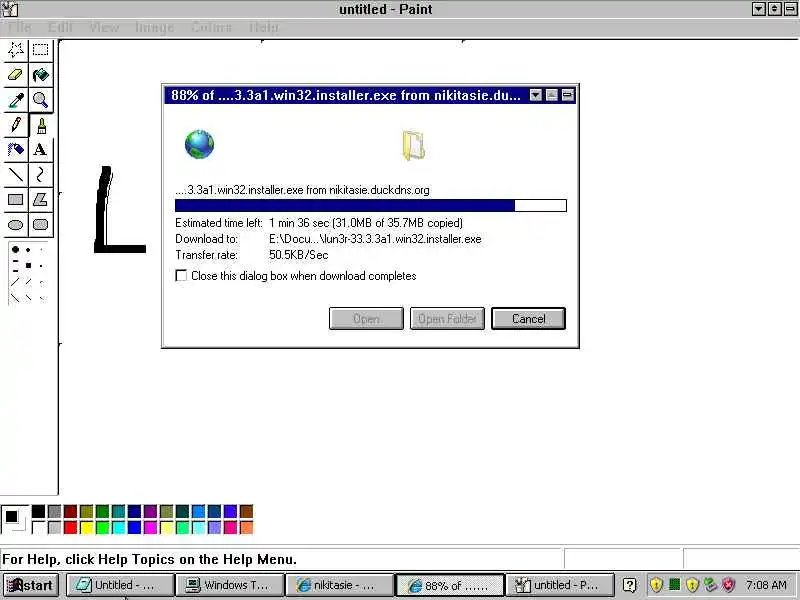The height and width of the screenshot is (600, 800).
Task: Select the olive color swatch
Action: click(x=86, y=511)
